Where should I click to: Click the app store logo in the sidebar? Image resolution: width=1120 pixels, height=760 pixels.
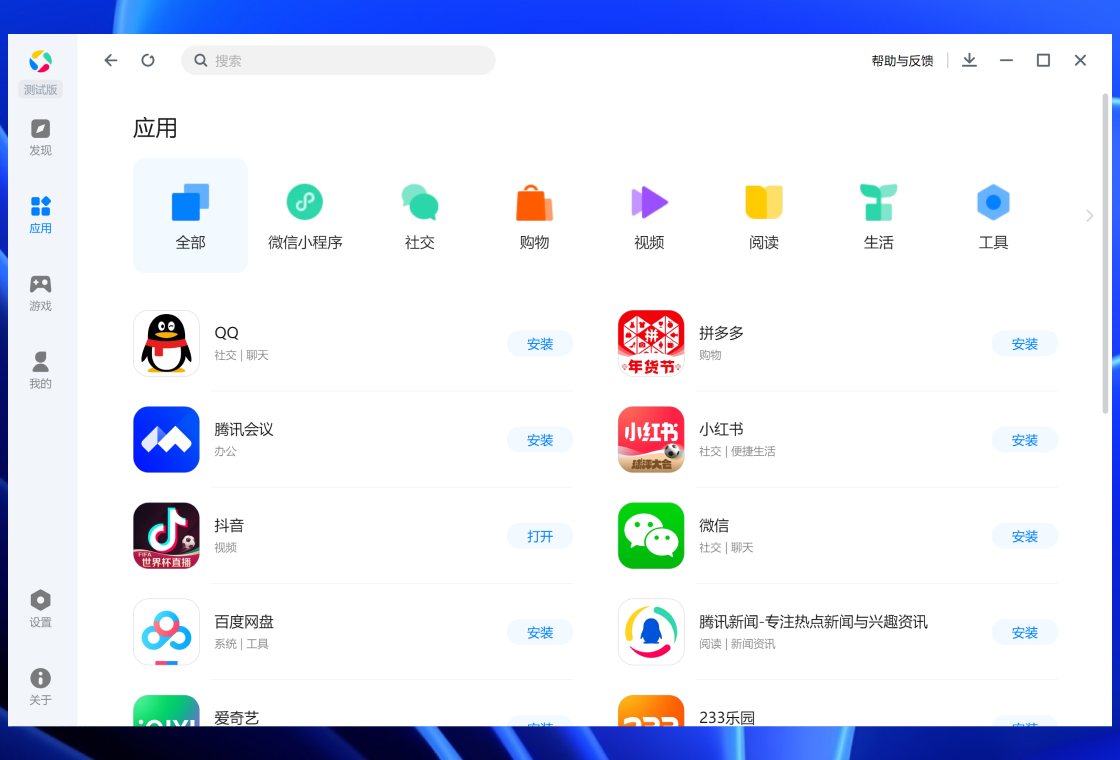point(41,61)
